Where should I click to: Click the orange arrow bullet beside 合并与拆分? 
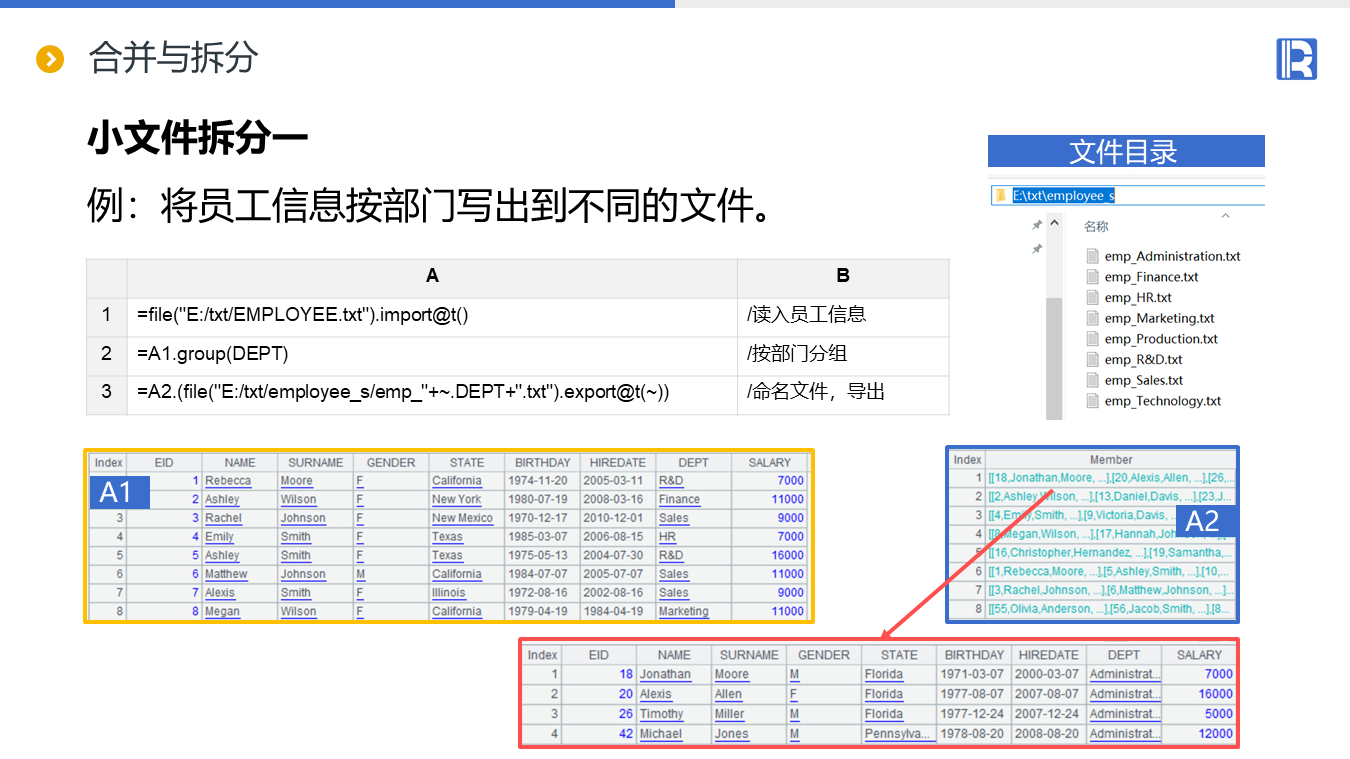click(50, 59)
